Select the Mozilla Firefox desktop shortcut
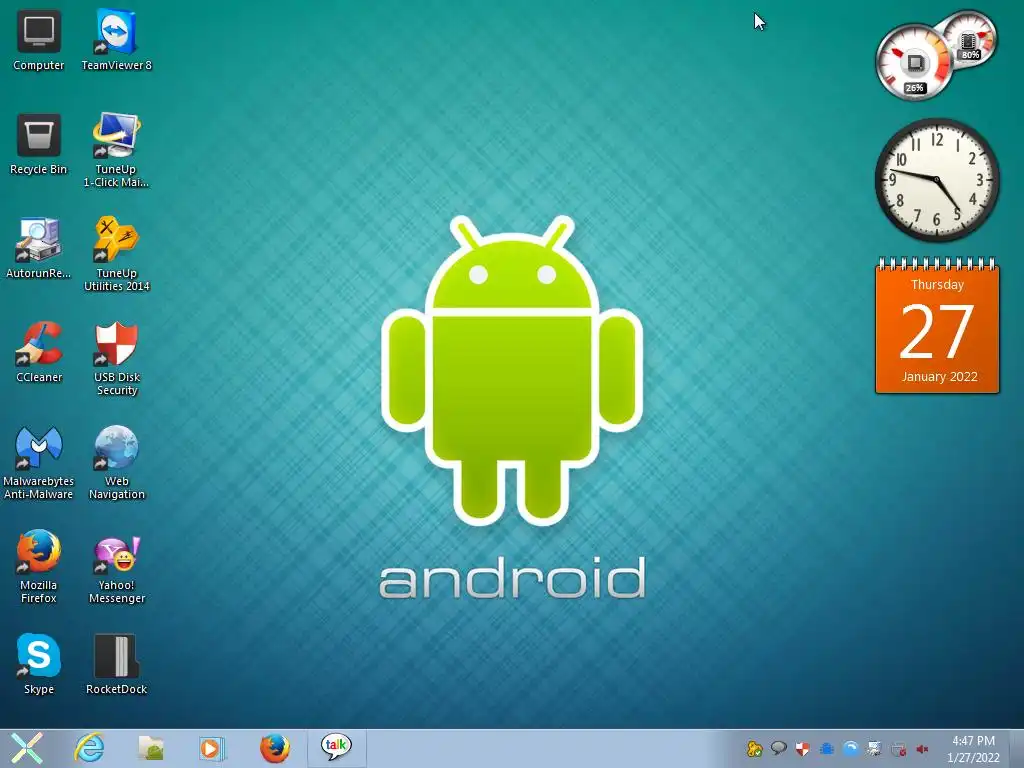The width and height of the screenshot is (1024, 768). coord(39,566)
